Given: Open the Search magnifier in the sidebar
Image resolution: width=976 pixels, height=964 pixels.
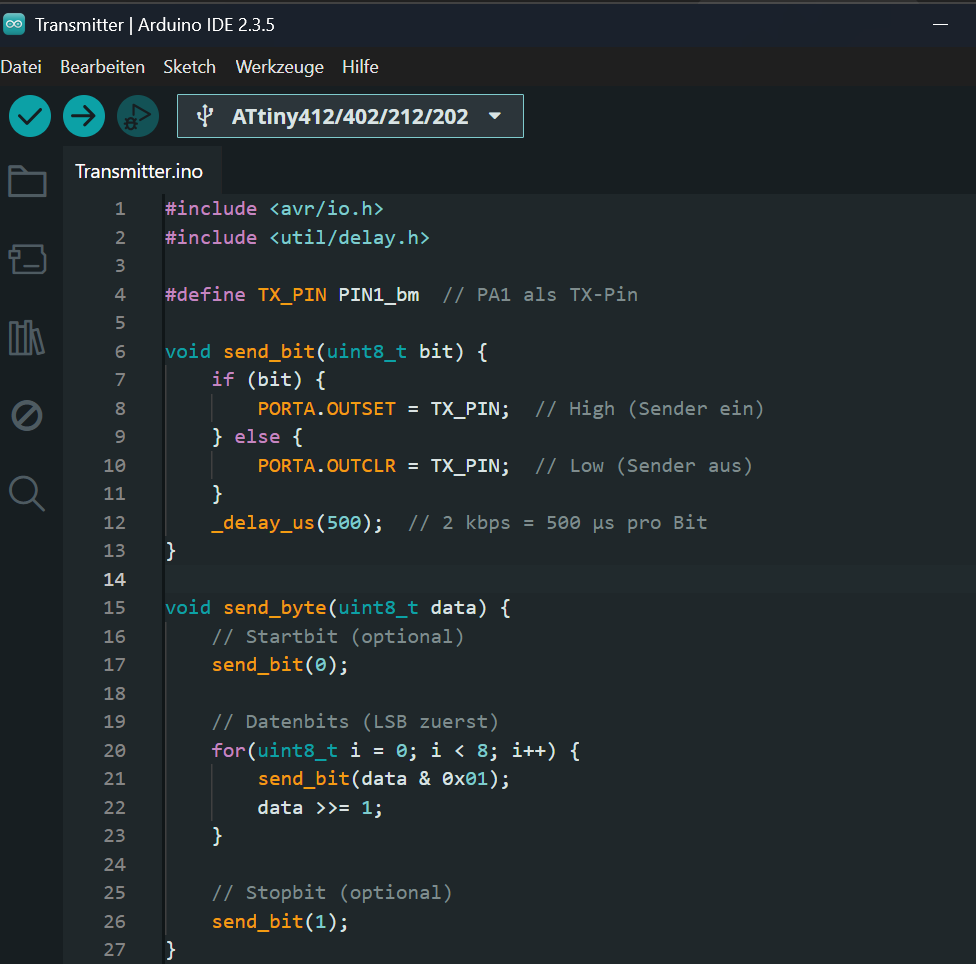Looking at the screenshot, I should click(x=27, y=493).
